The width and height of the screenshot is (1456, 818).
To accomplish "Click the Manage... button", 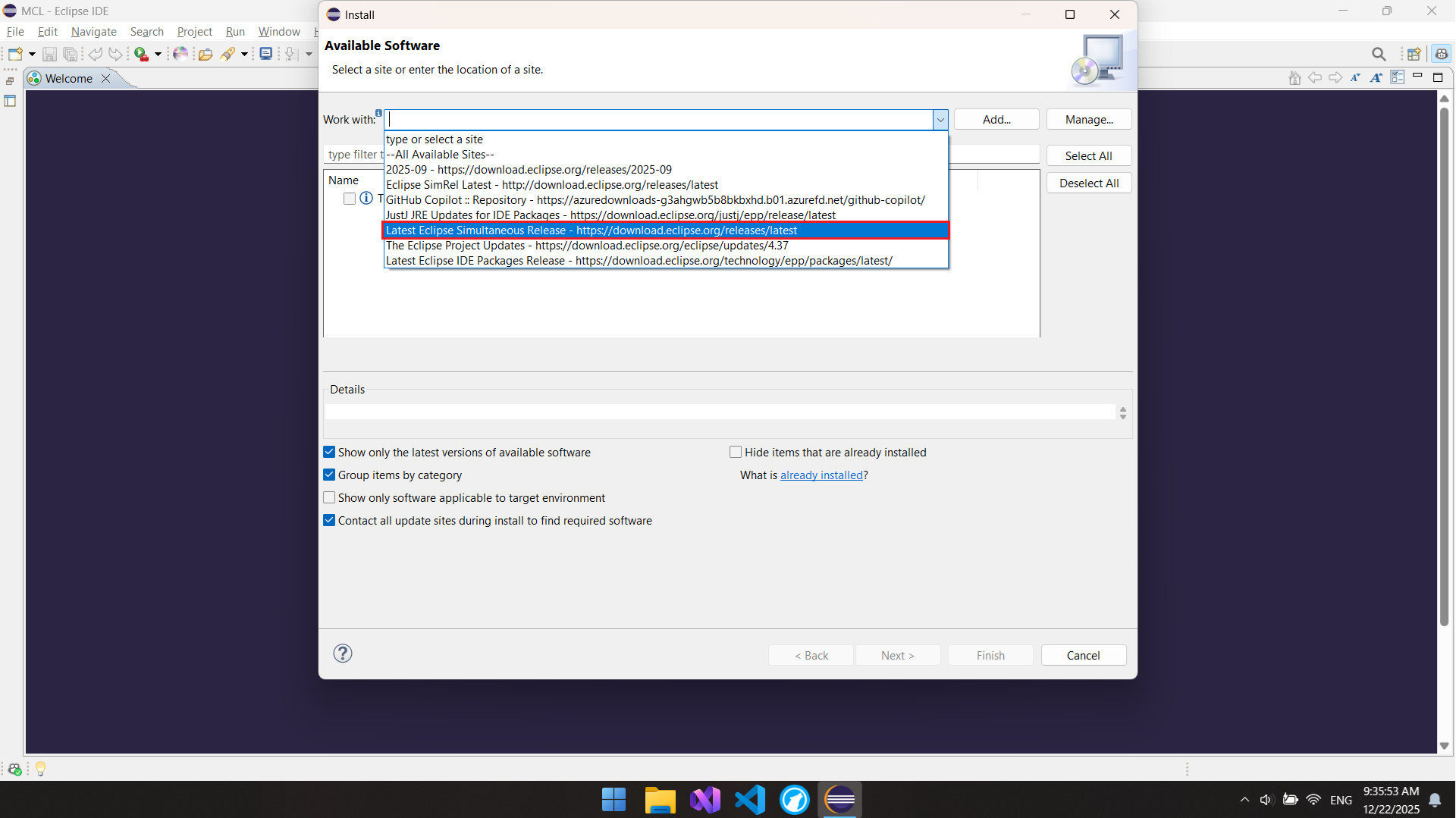I will [x=1089, y=120].
